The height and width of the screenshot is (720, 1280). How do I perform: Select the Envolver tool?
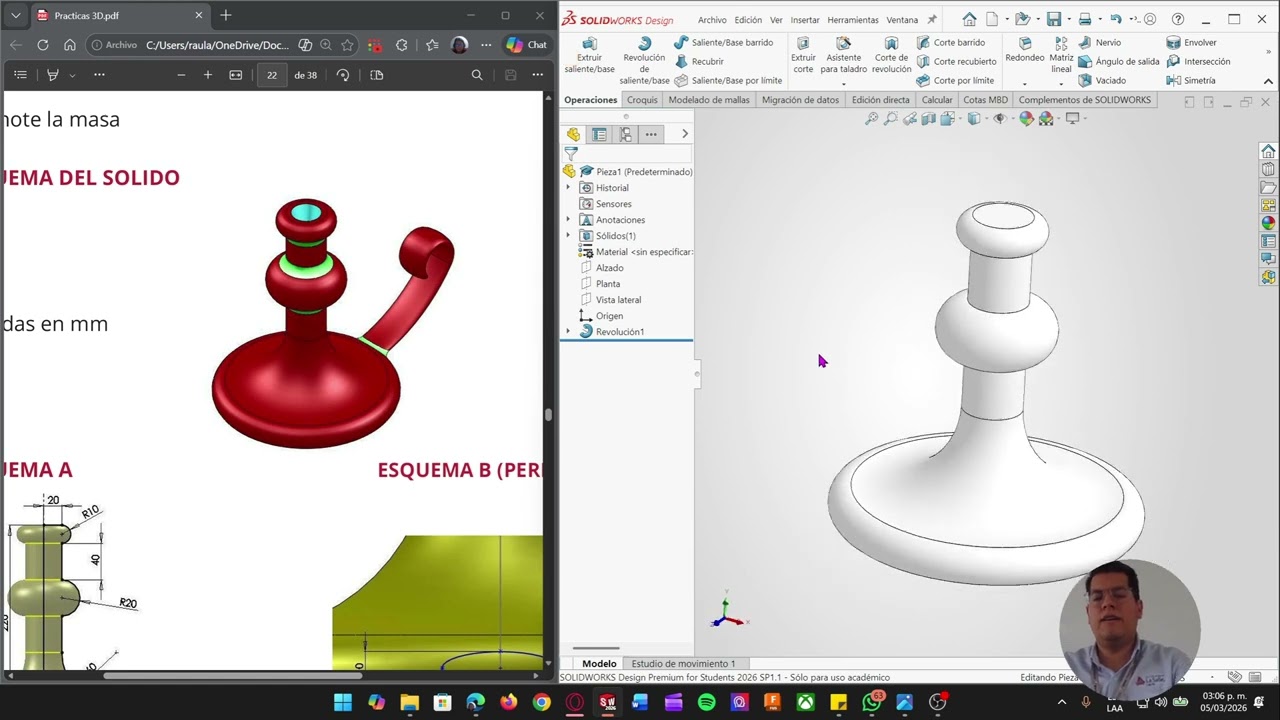click(x=1191, y=43)
